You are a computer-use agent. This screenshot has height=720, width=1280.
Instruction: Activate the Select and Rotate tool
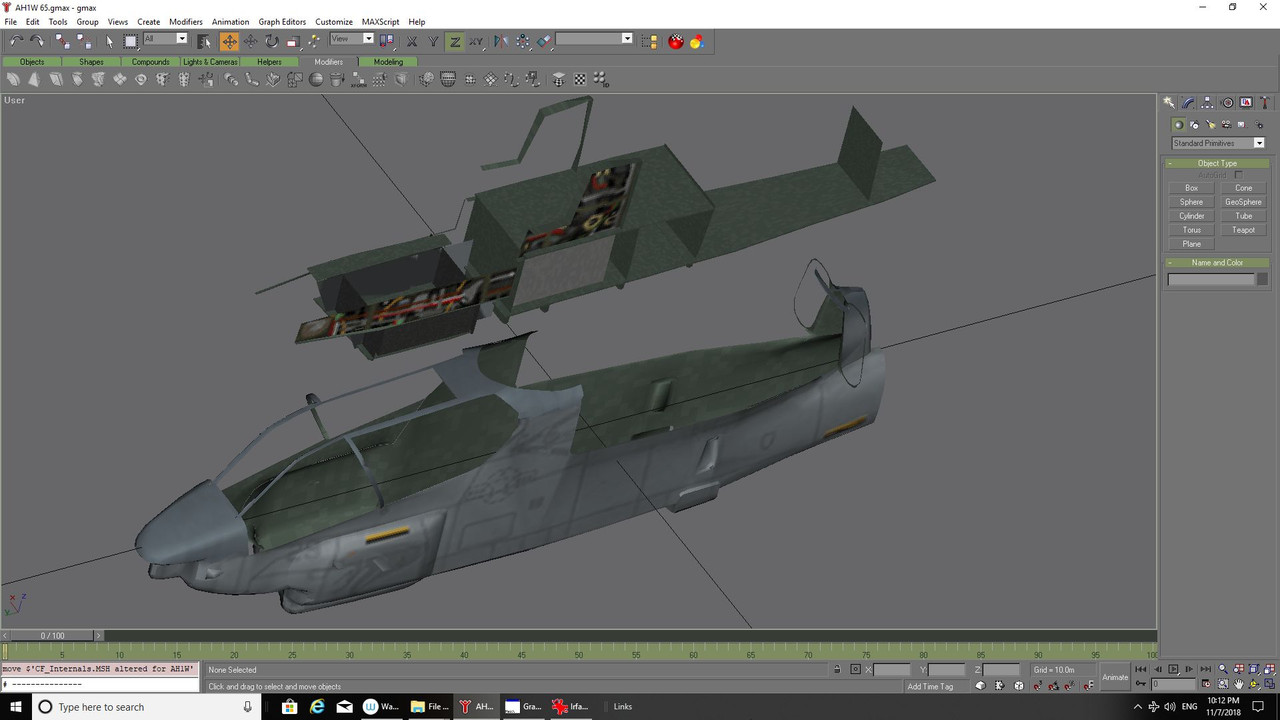(x=272, y=41)
